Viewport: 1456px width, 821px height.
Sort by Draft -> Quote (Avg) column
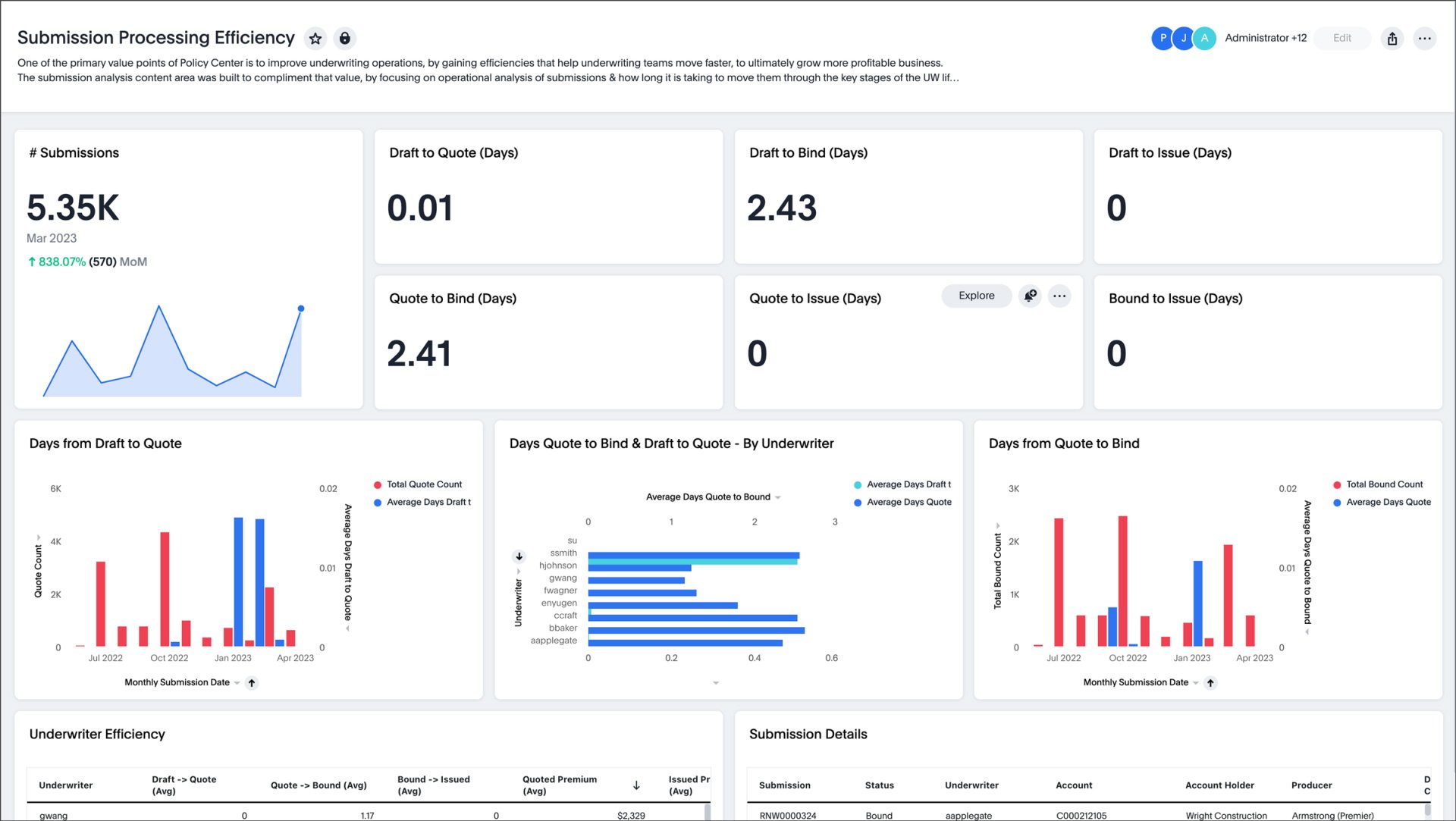pos(184,785)
